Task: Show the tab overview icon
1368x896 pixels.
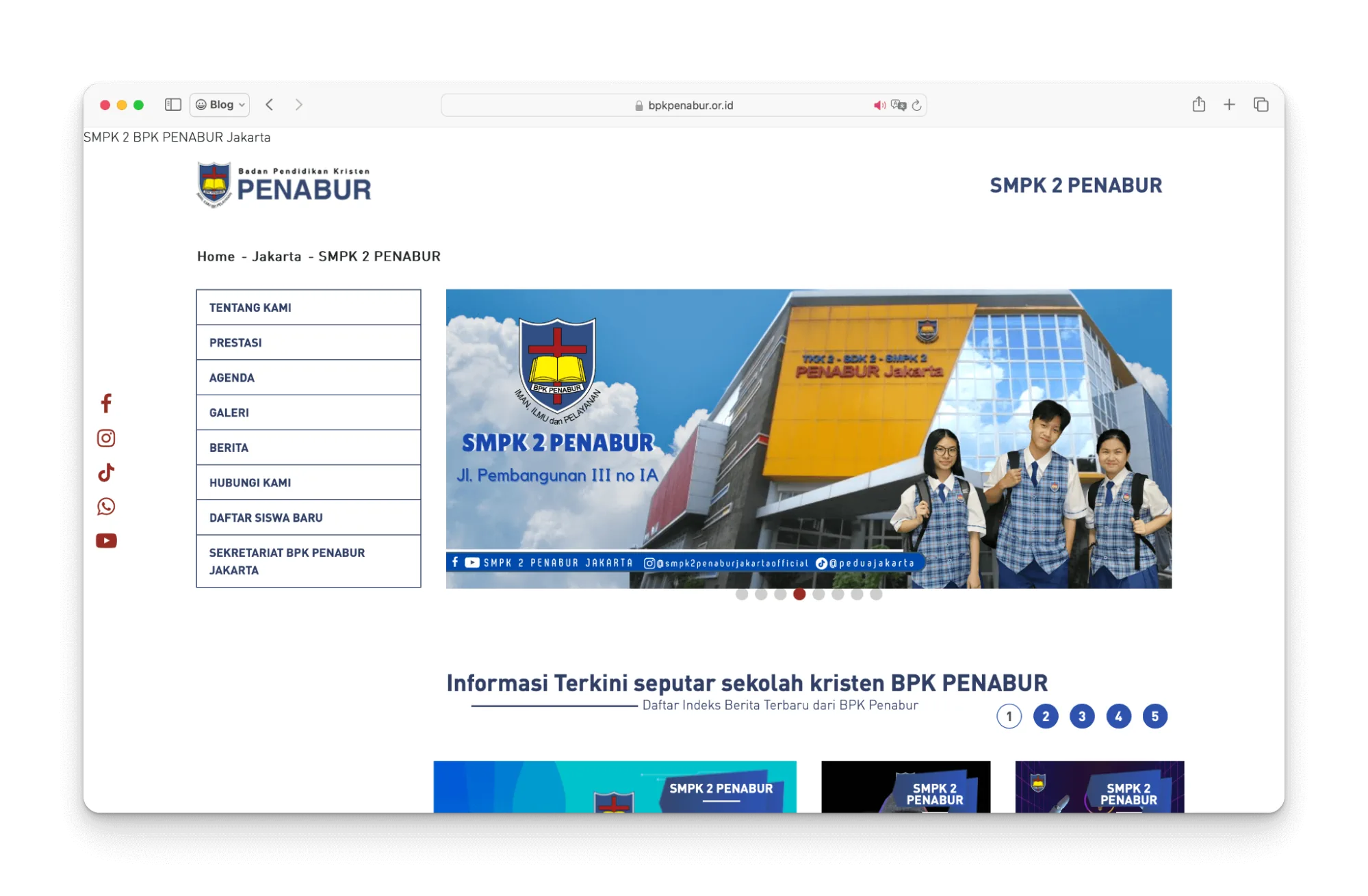Action: coord(1261,105)
